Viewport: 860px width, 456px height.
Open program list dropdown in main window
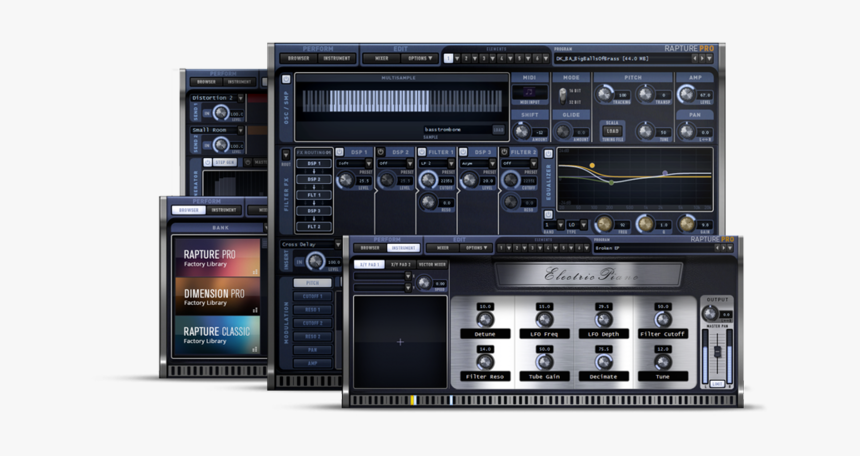tap(709, 58)
